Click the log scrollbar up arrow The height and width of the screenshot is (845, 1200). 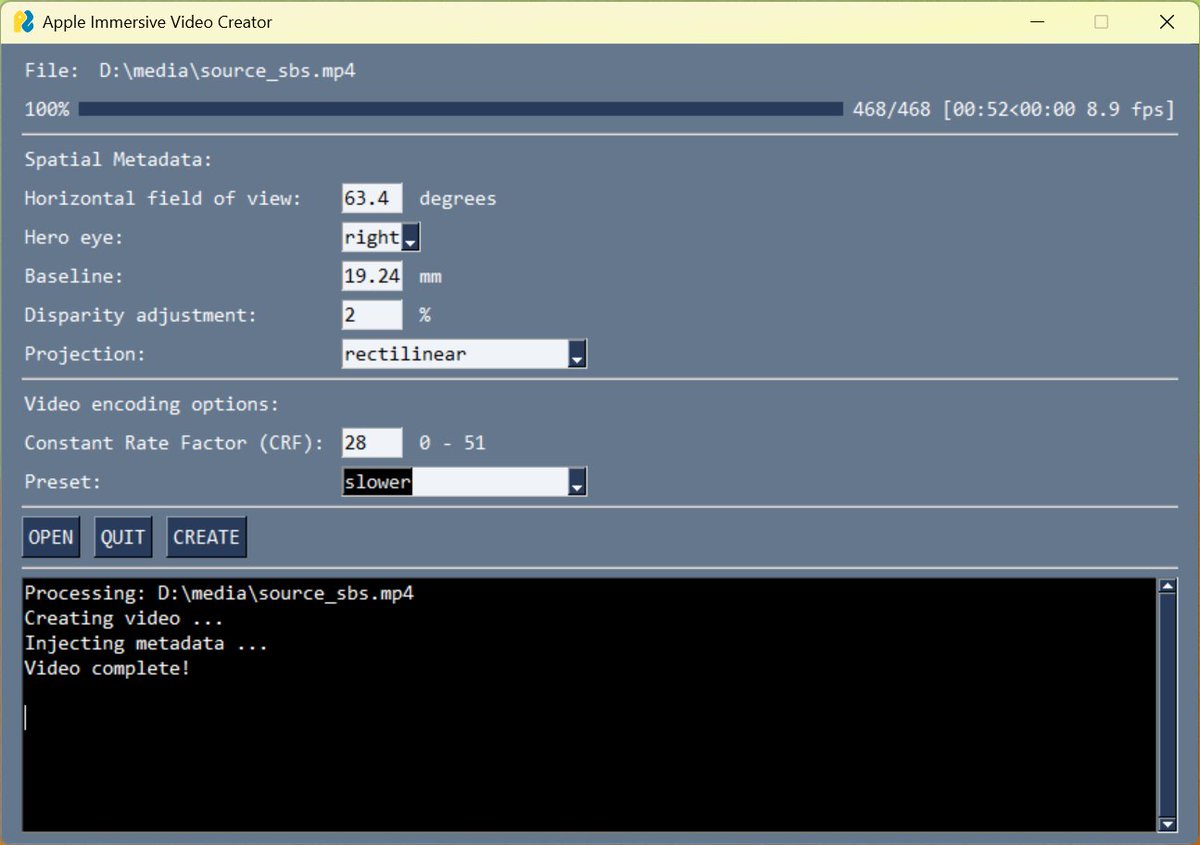(1167, 587)
